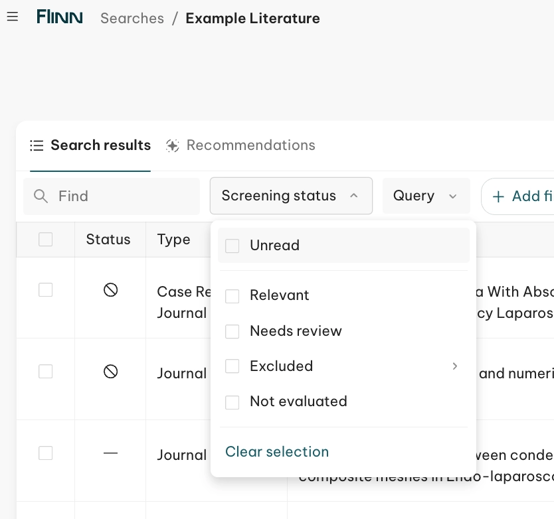
Task: Select all rows with header checkbox
Action: [46, 240]
